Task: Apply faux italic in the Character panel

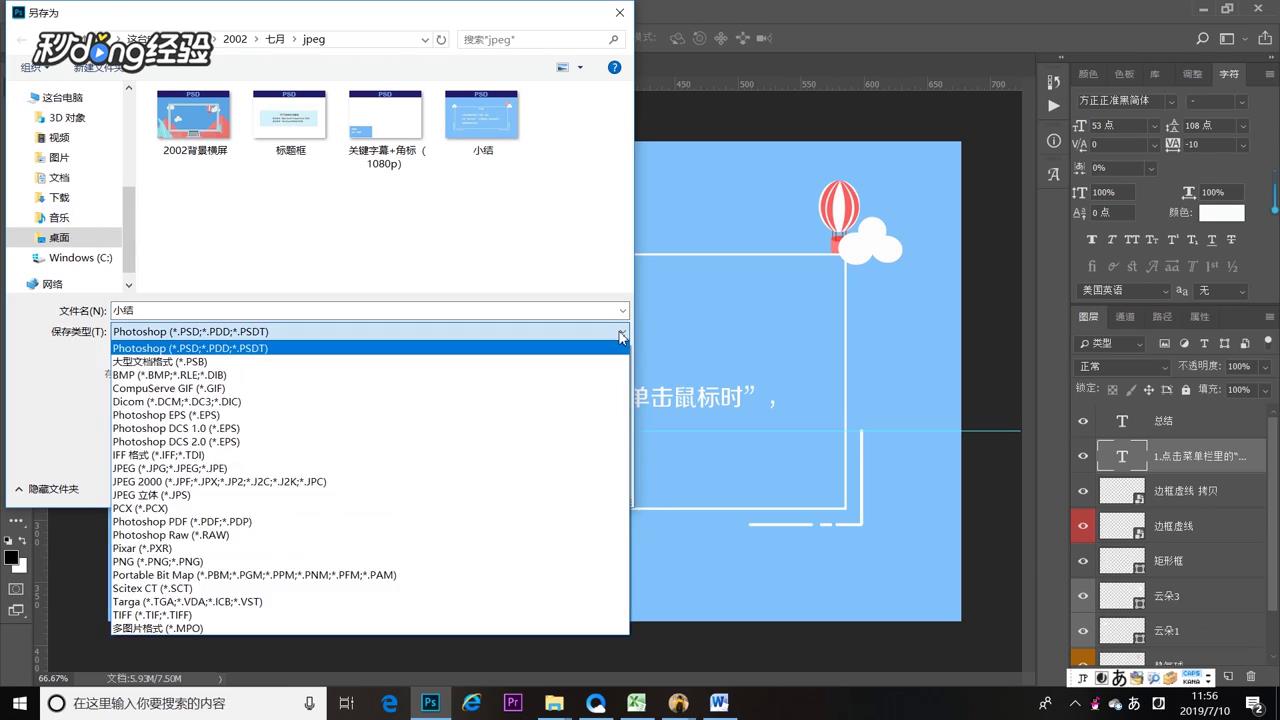Action: point(1111,240)
